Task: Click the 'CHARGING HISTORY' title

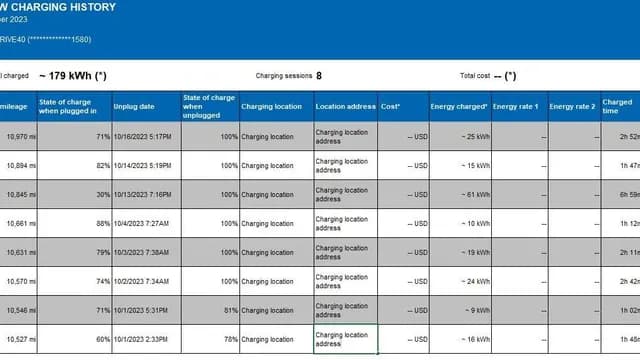Action: click(63, 7)
